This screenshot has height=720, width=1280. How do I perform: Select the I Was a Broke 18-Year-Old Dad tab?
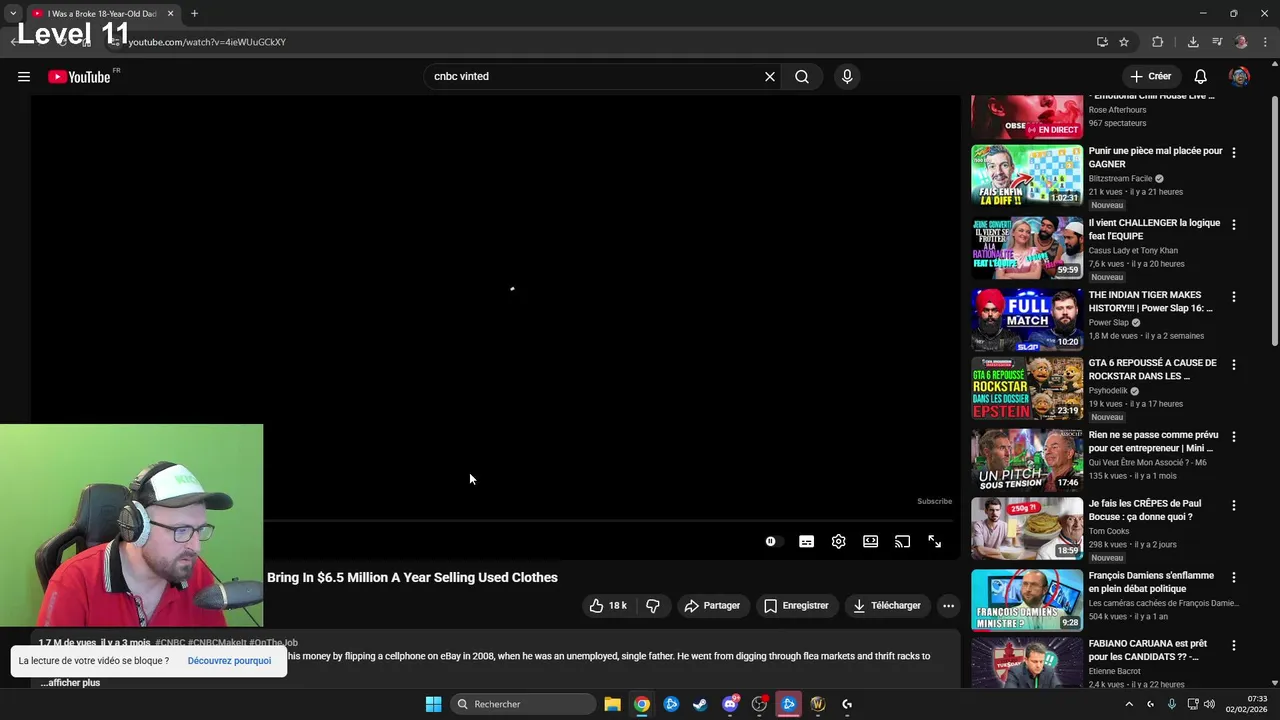point(102,14)
